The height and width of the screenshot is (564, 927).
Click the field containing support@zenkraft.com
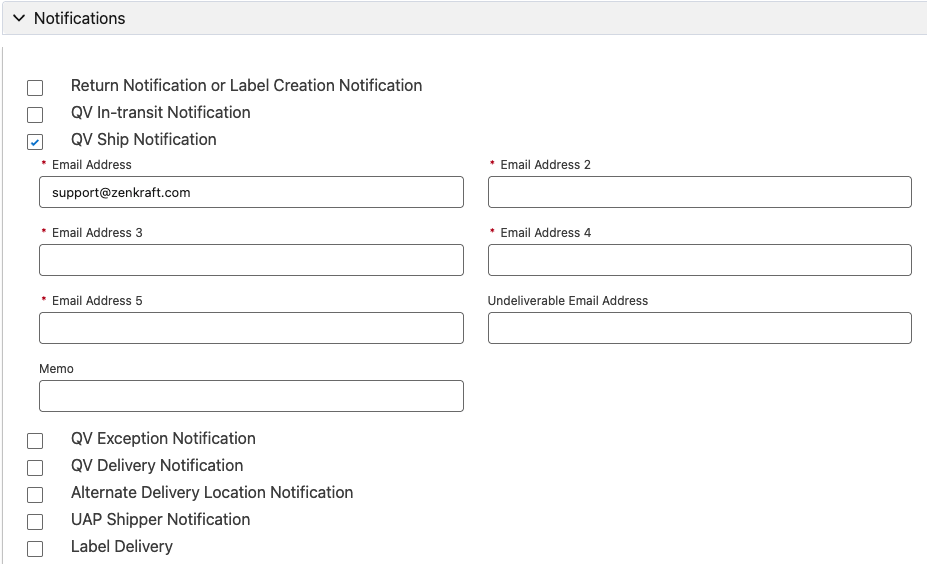click(251, 192)
